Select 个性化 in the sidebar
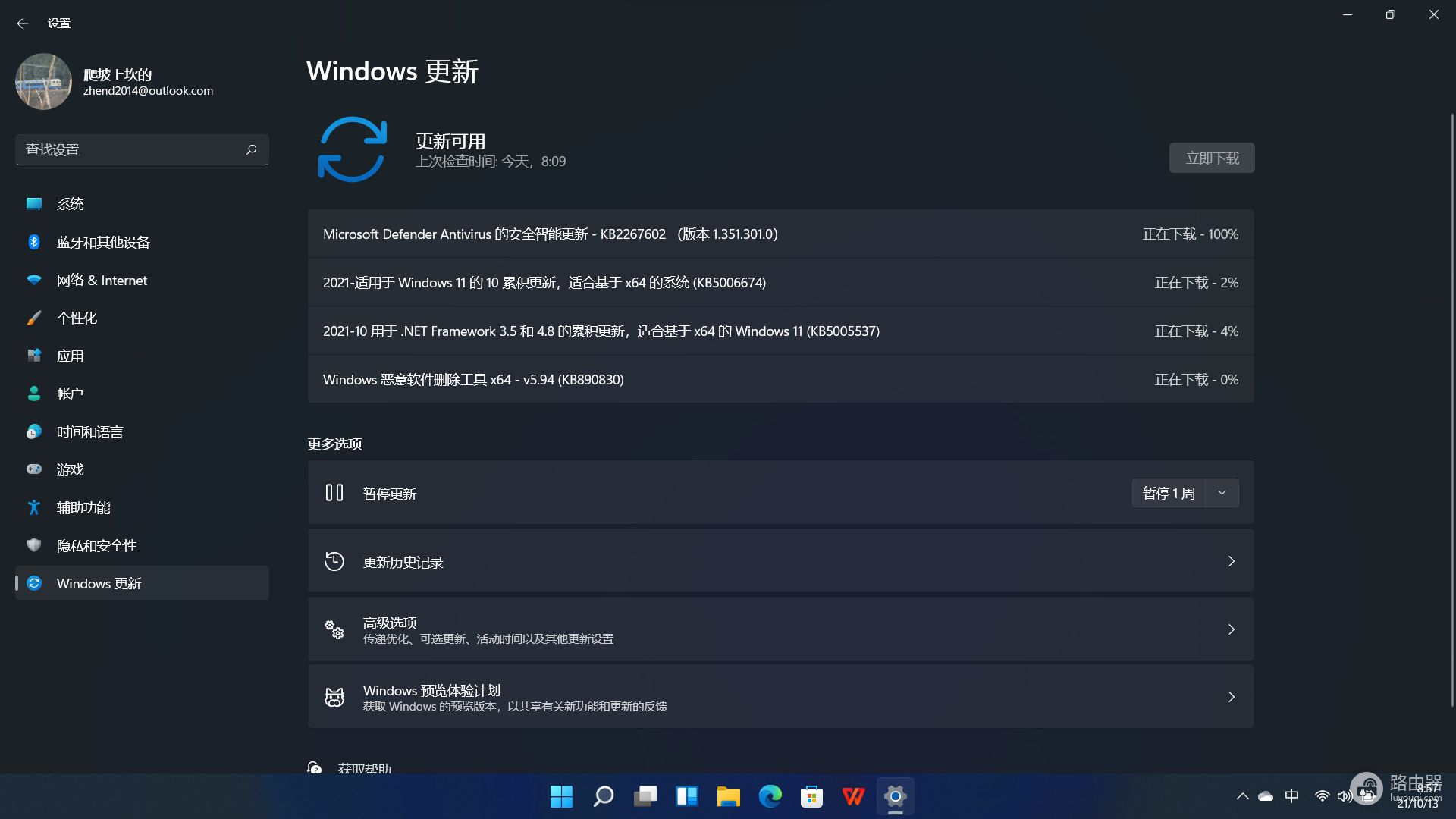 [142, 318]
